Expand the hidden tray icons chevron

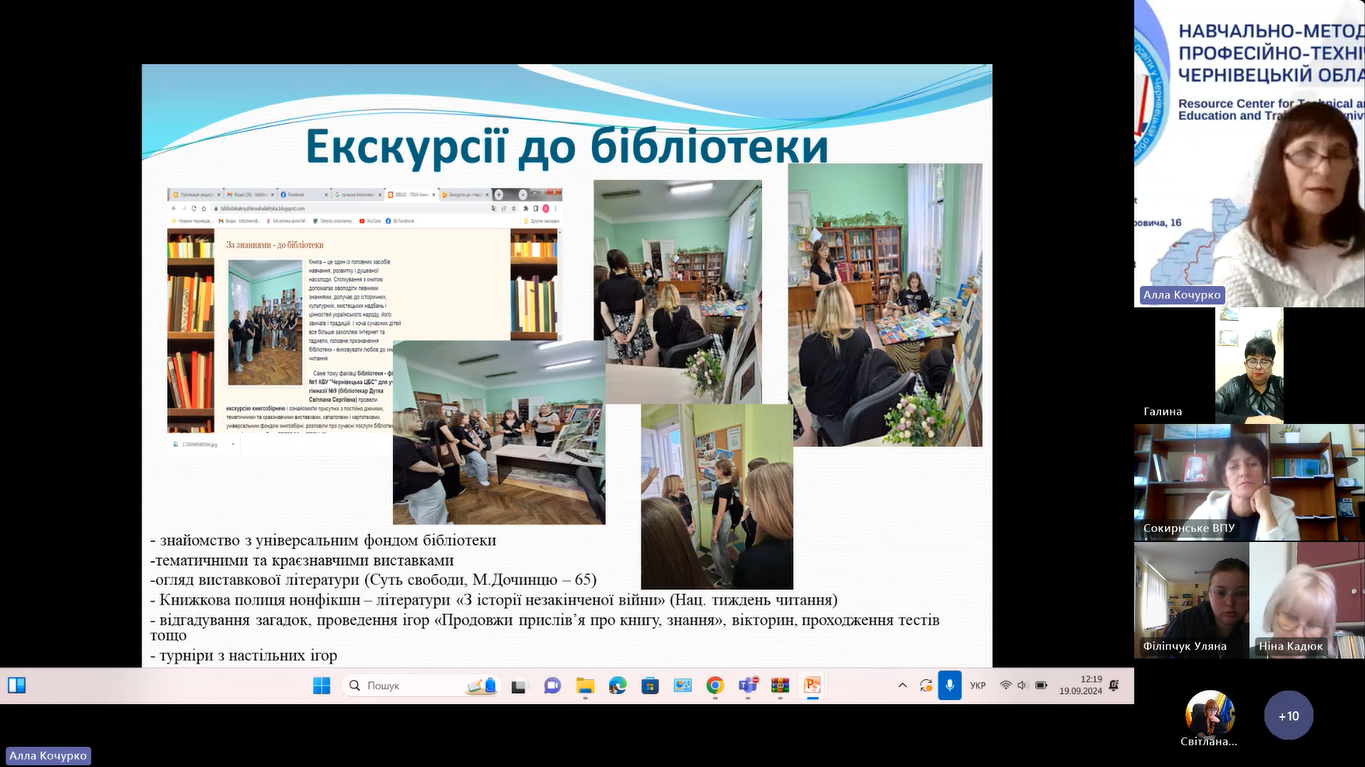(902, 686)
